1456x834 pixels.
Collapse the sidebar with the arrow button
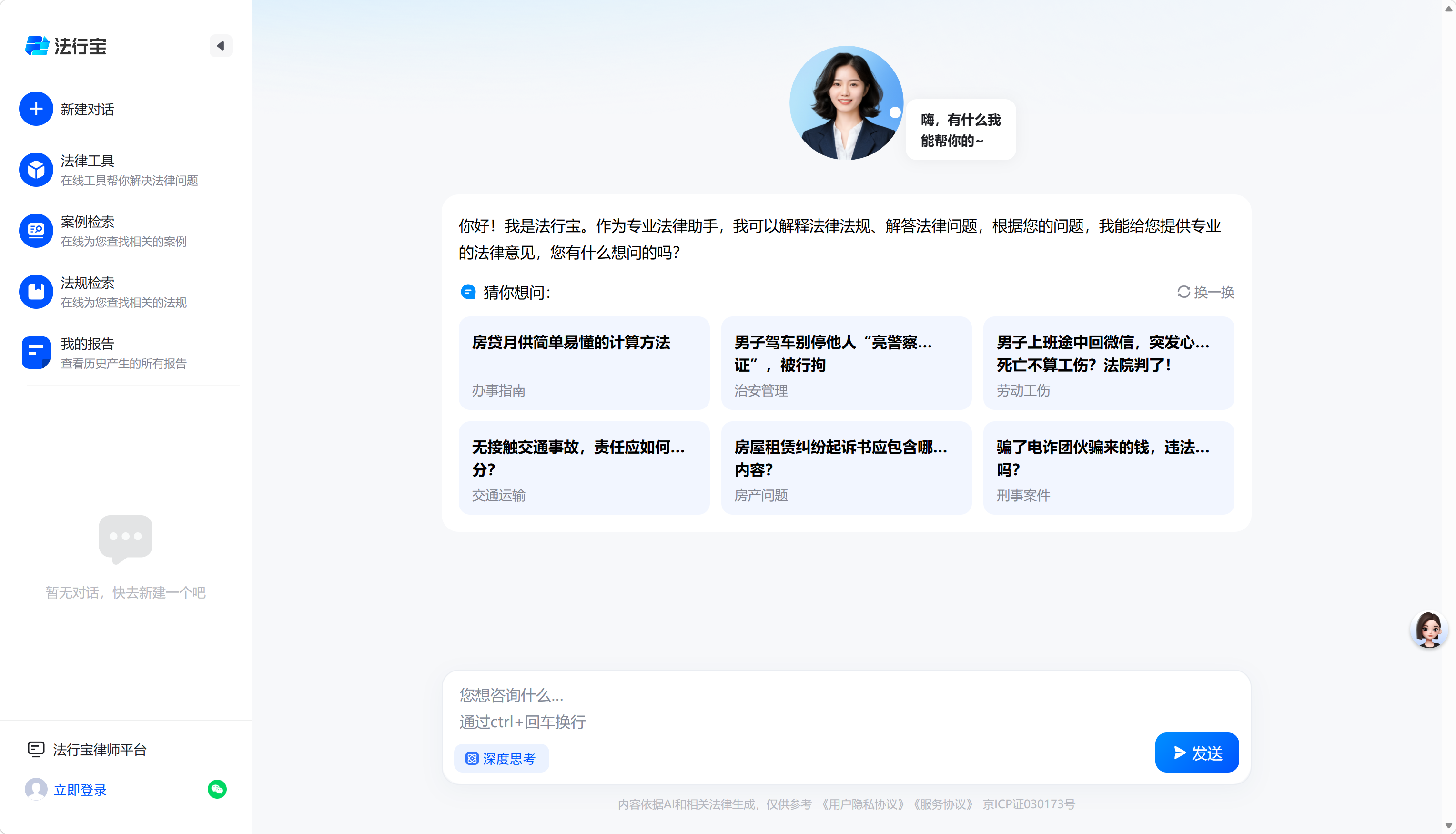click(221, 46)
